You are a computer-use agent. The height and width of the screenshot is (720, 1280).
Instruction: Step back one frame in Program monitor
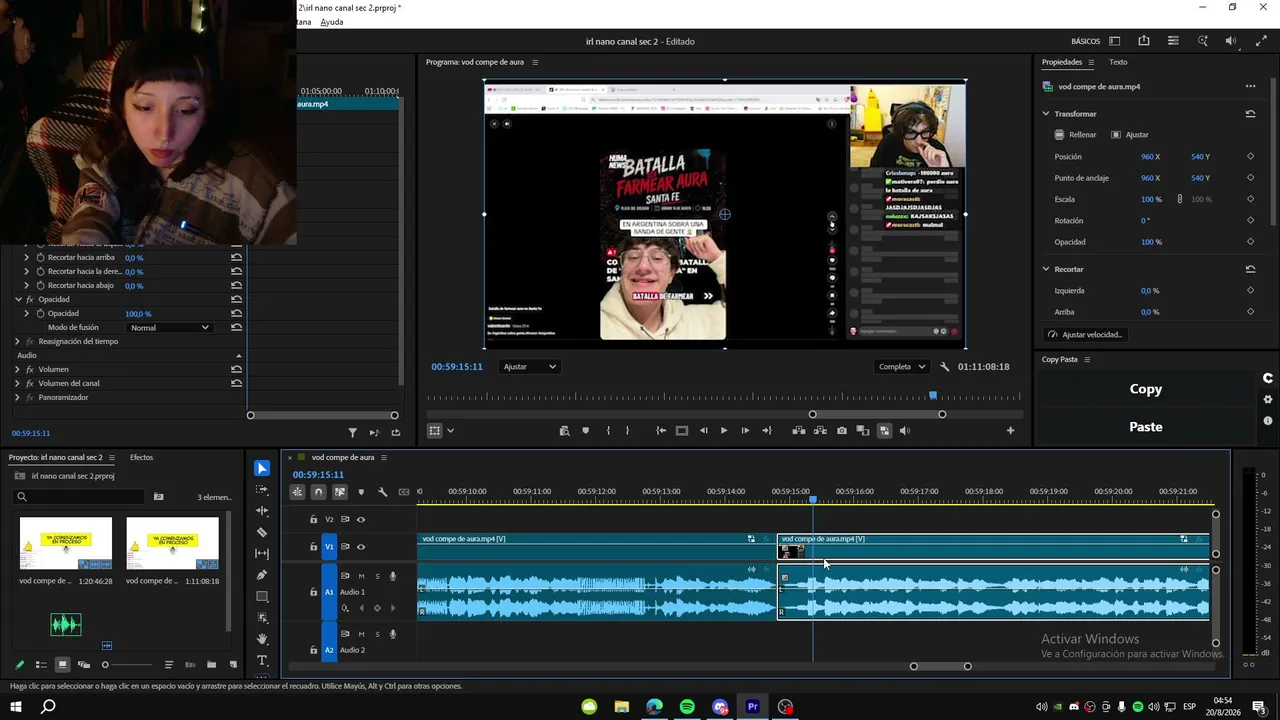click(x=703, y=431)
